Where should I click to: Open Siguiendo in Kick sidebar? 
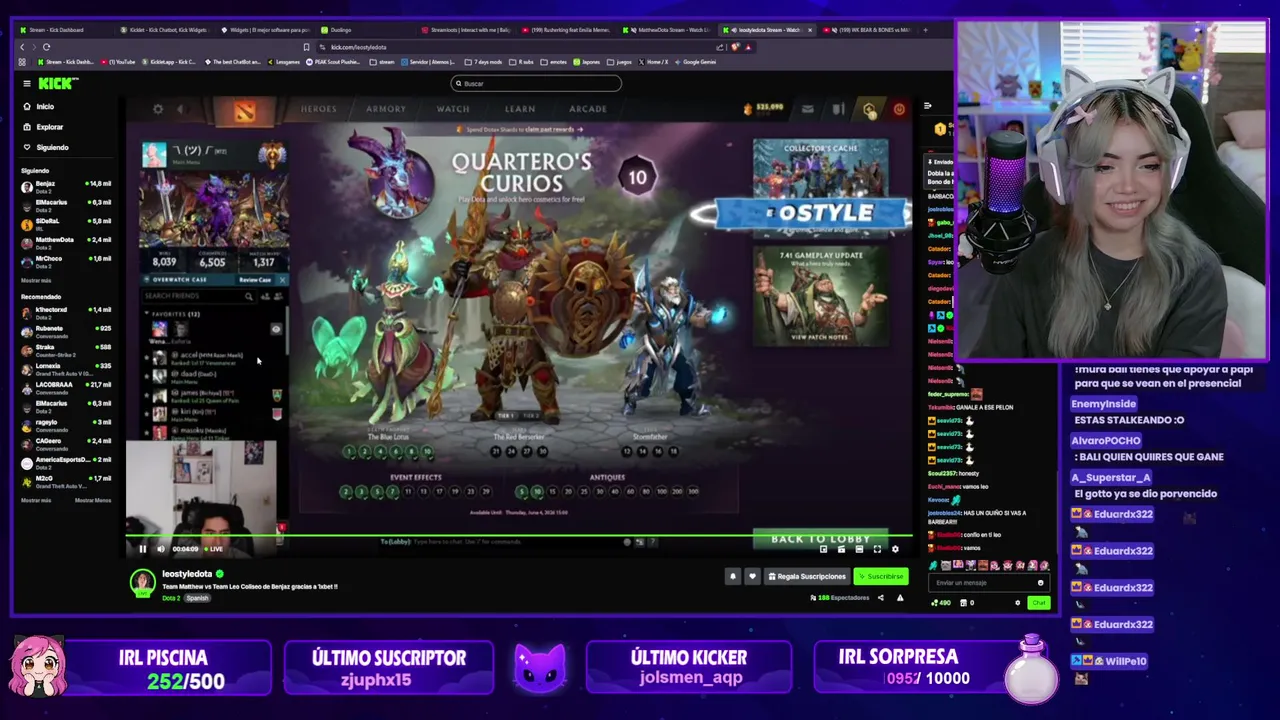45,147
